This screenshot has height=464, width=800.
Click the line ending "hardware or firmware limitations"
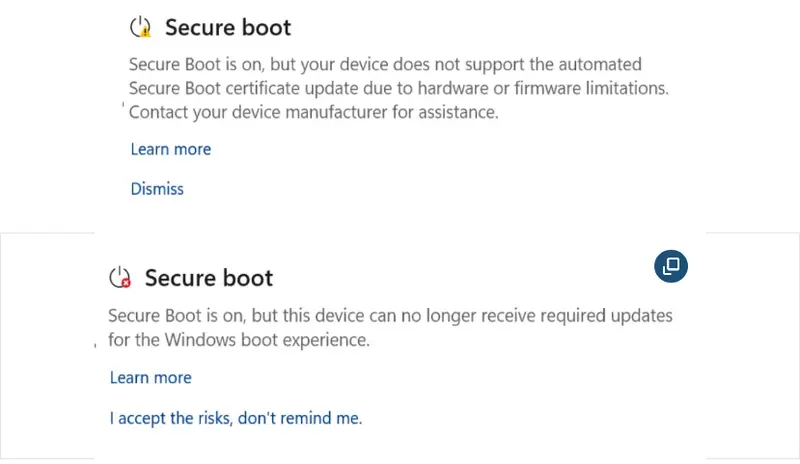tap(398, 88)
